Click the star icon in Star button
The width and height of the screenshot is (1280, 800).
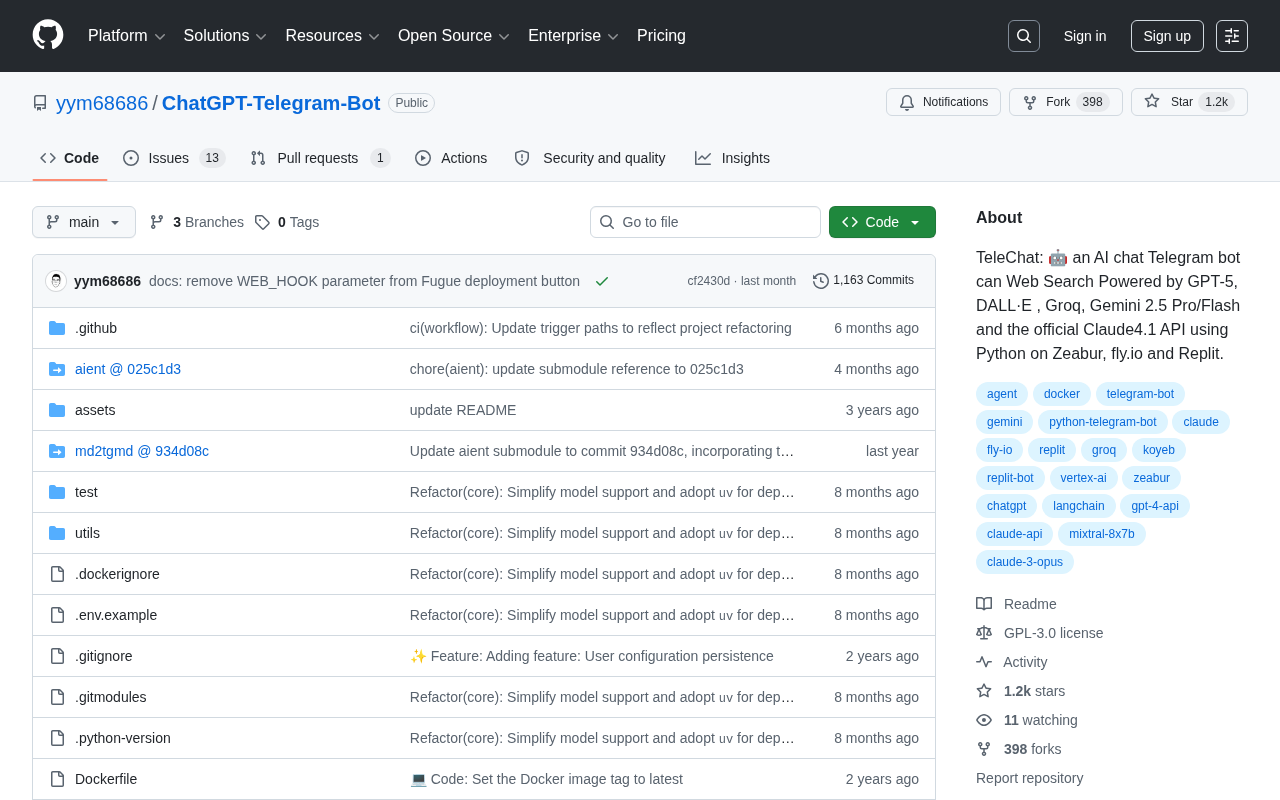pyautogui.click(x=1152, y=101)
